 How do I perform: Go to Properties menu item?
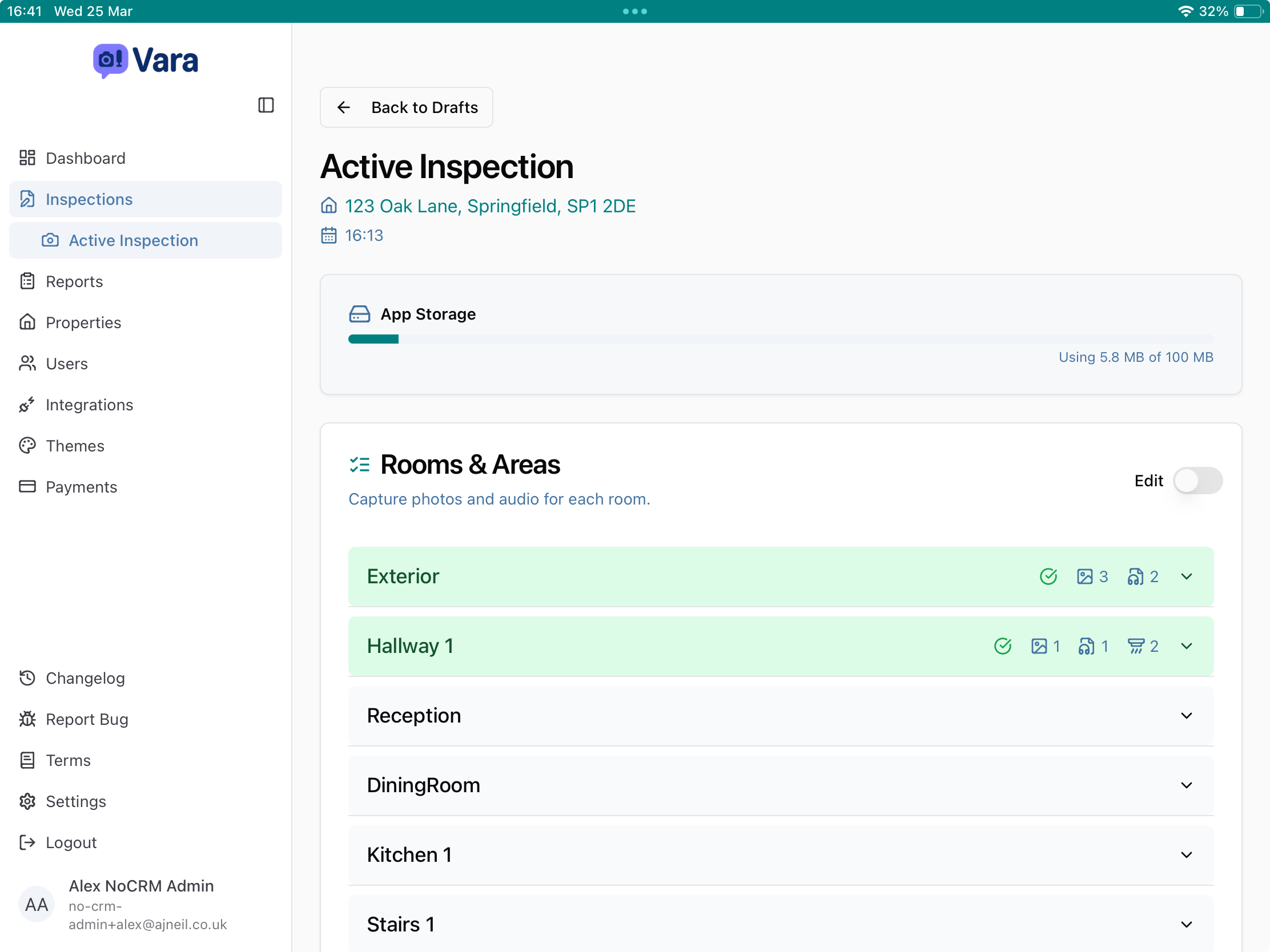[83, 322]
